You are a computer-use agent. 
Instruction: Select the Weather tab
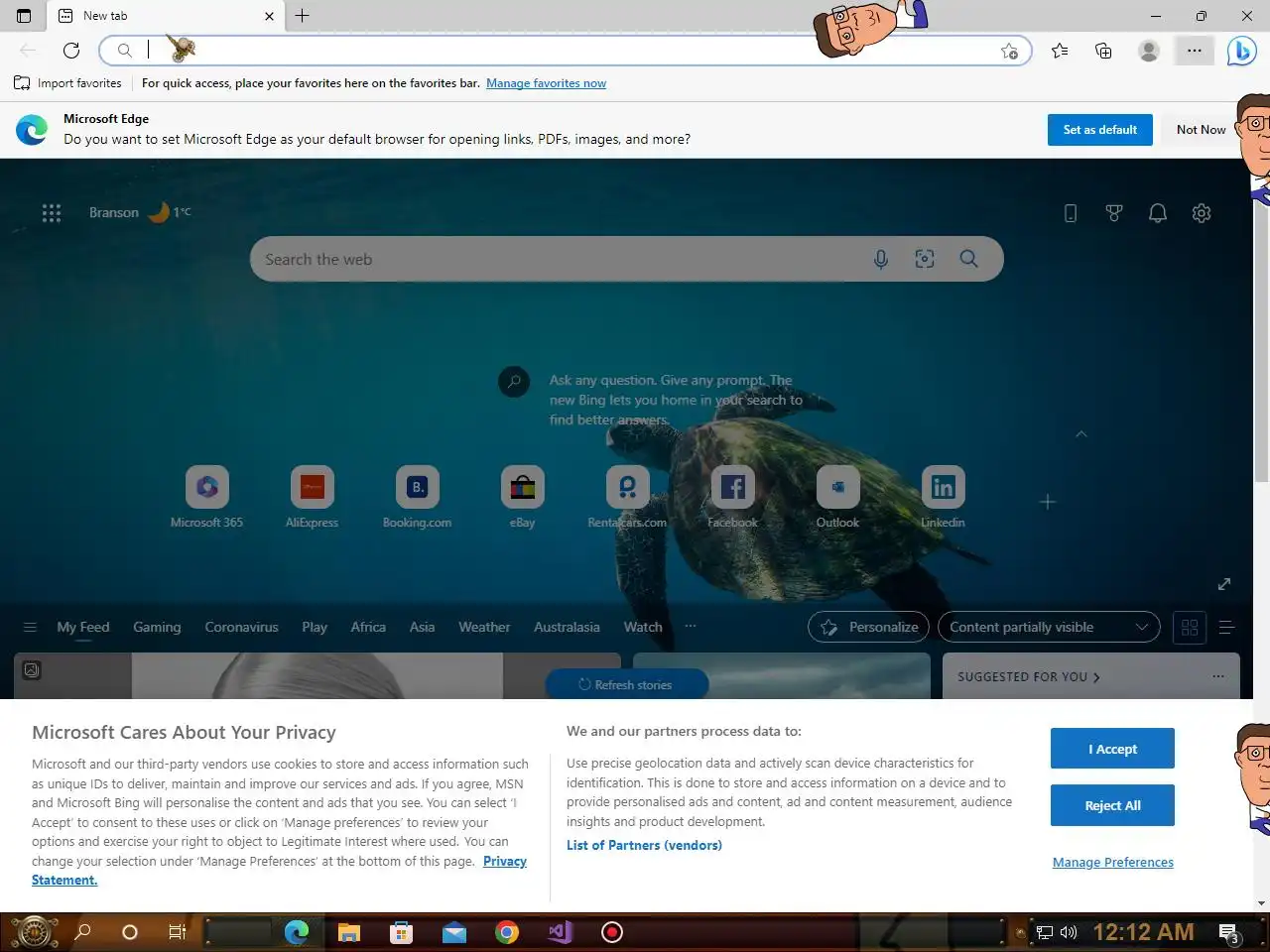coord(484,627)
